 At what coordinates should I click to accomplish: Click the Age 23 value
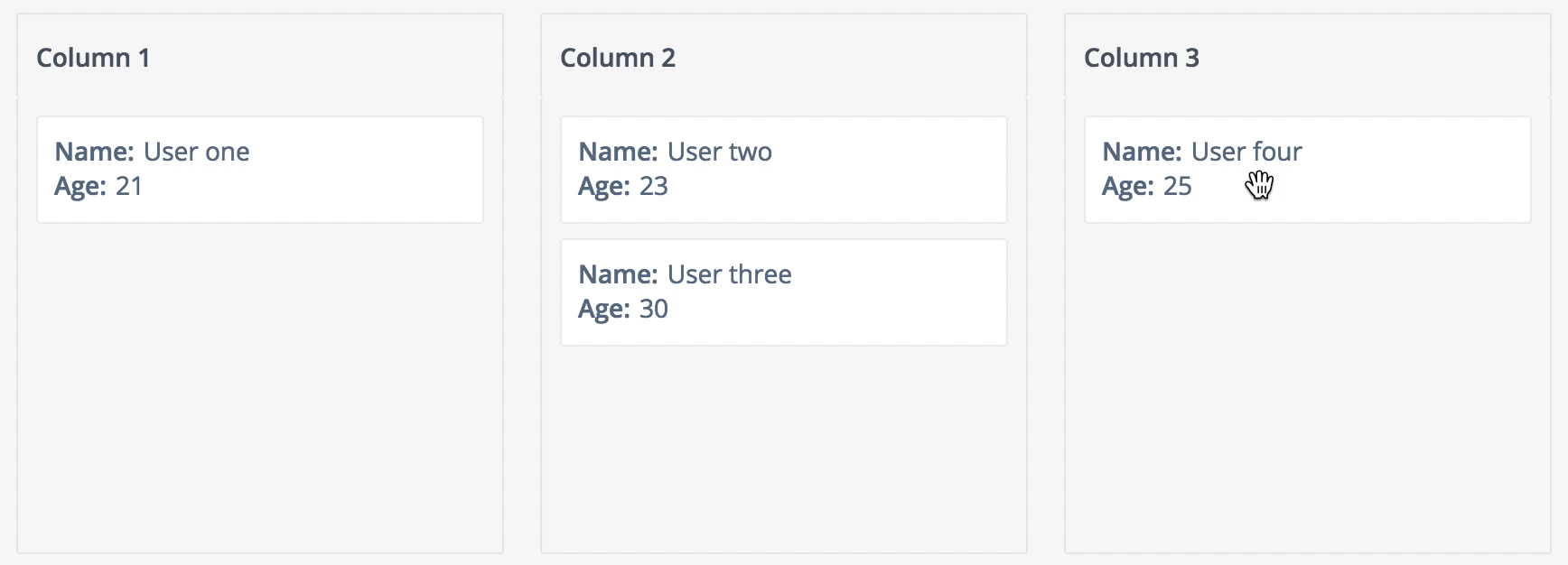click(656, 187)
